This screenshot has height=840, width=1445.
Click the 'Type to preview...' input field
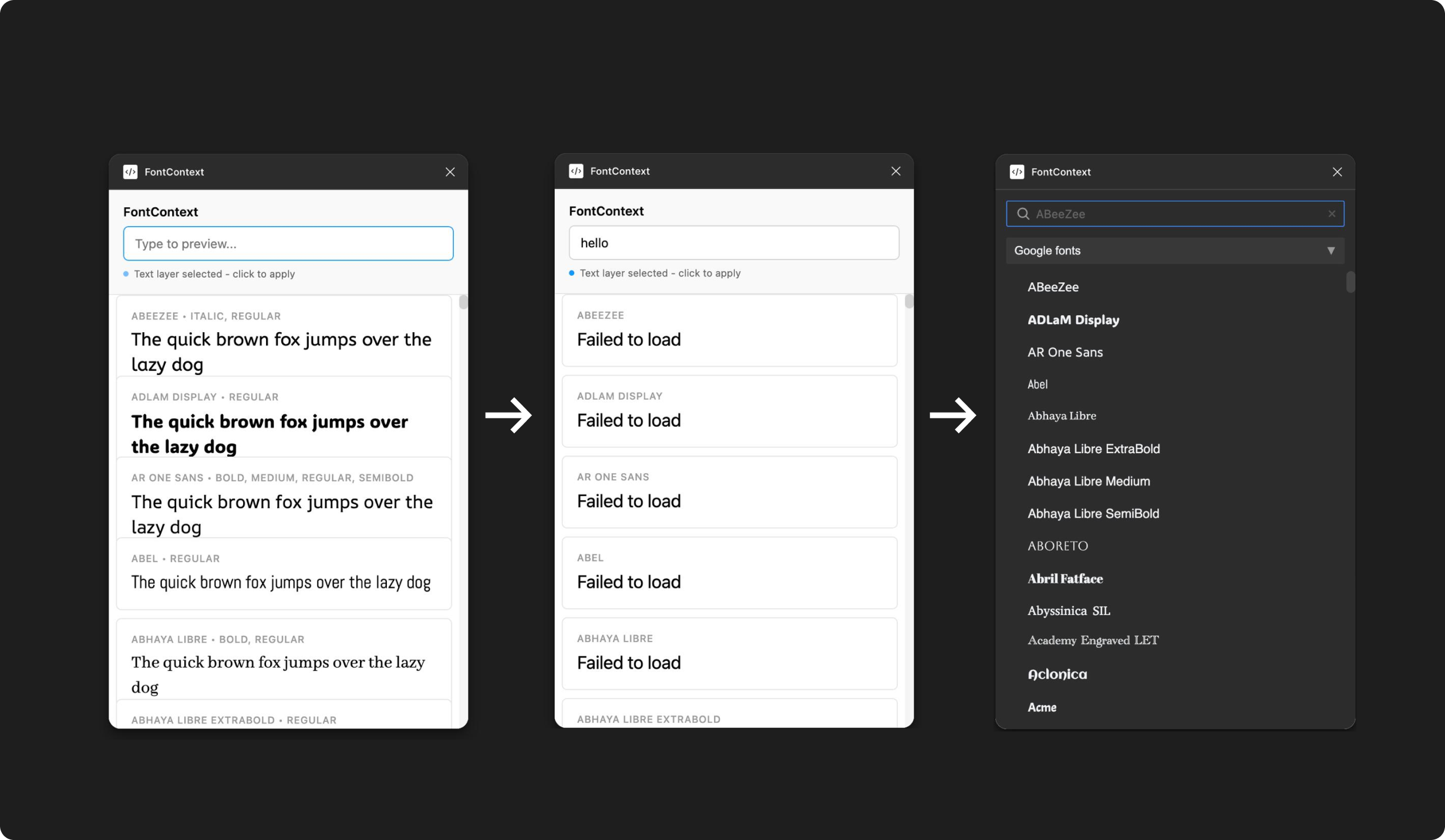(x=288, y=244)
